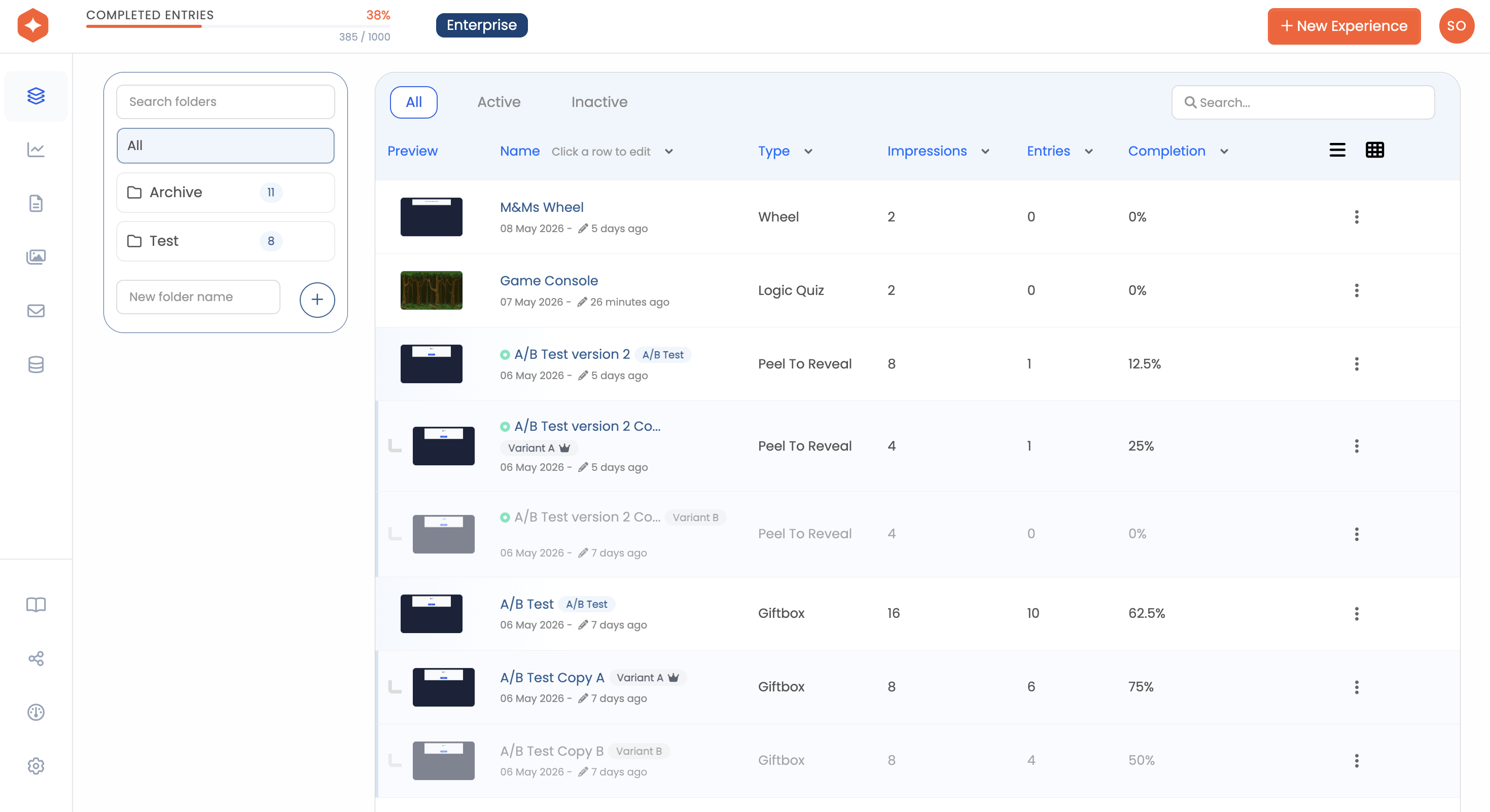Open the analytics chart icon in sidebar
The height and width of the screenshot is (812, 1490).
pyautogui.click(x=36, y=150)
